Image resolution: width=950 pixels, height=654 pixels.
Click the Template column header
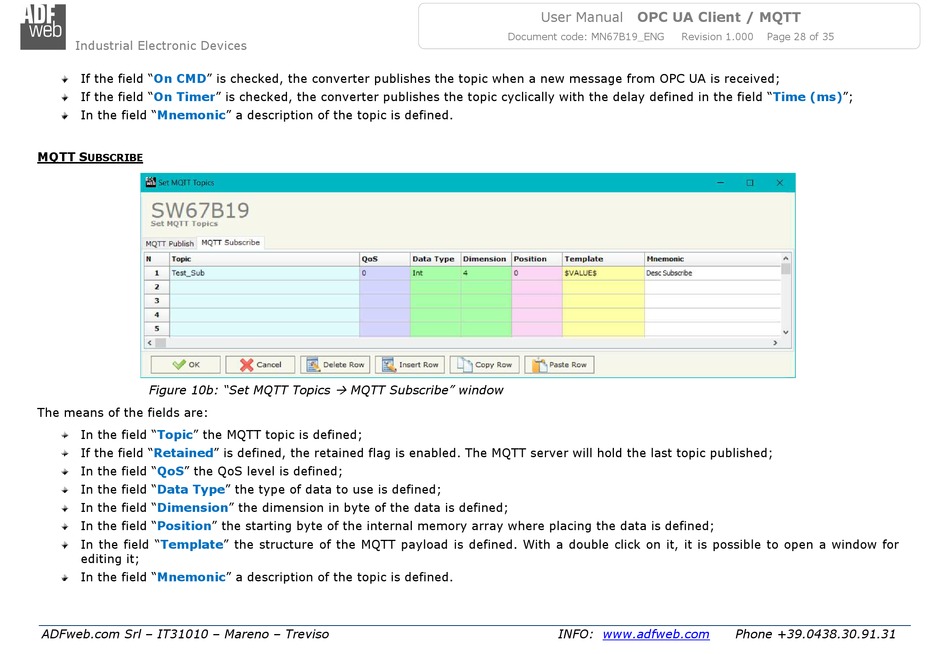[x=603, y=259]
